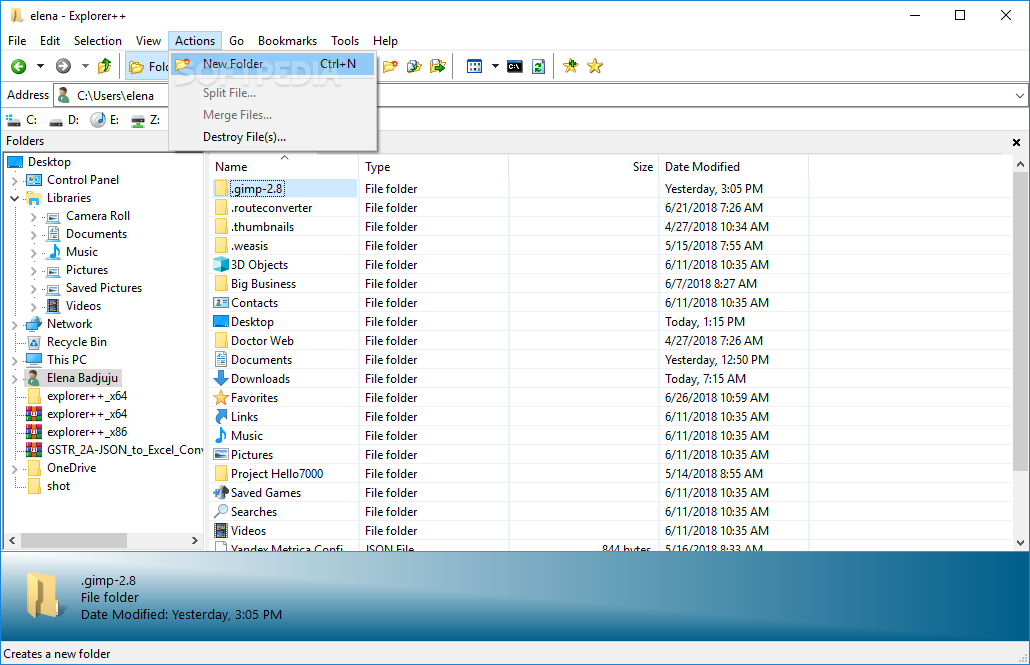Sort by the Type column header
The height and width of the screenshot is (665, 1030).
434,167
